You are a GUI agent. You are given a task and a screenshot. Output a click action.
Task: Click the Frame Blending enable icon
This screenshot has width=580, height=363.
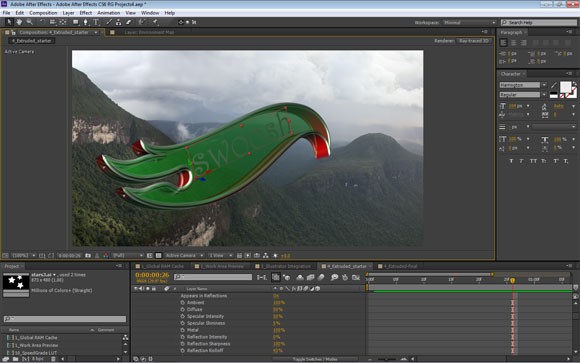(310, 277)
